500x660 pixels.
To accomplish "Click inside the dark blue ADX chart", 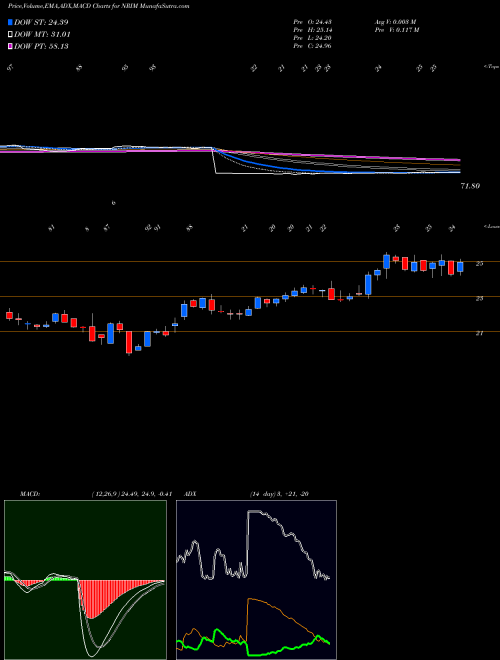I will (256, 580).
